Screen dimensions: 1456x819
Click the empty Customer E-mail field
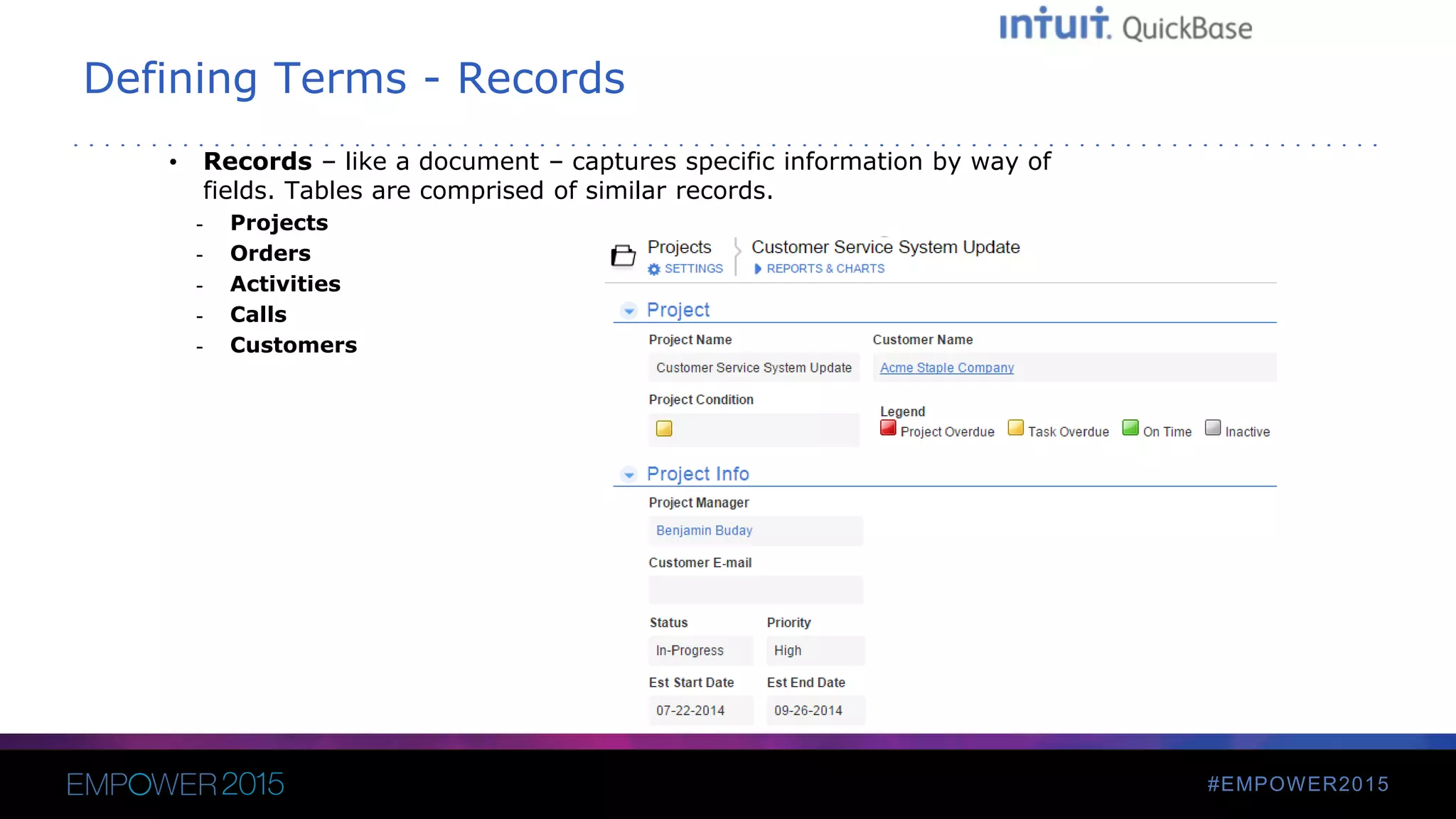[x=756, y=590]
